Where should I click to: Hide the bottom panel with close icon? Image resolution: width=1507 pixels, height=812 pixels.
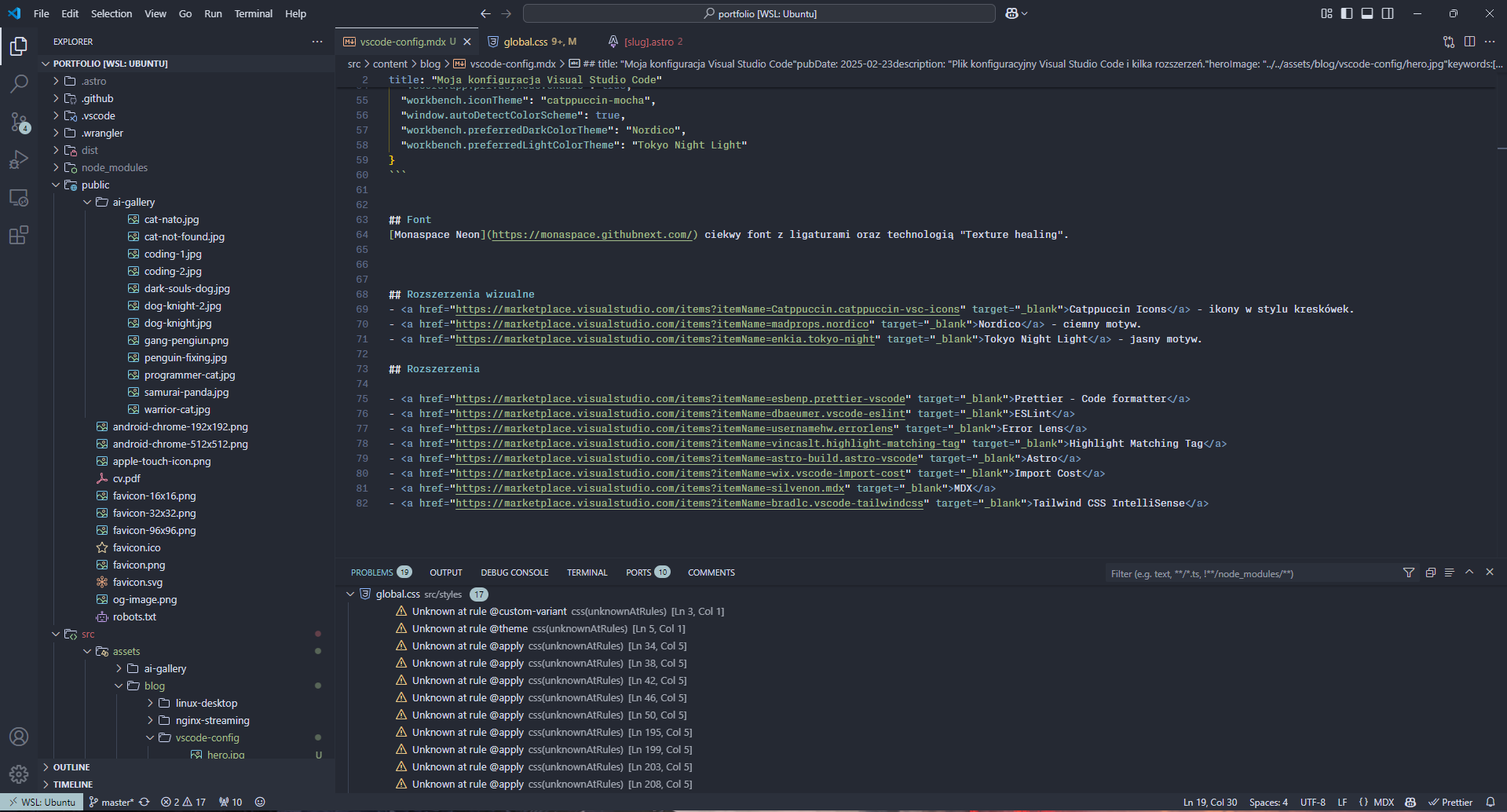[x=1490, y=572]
